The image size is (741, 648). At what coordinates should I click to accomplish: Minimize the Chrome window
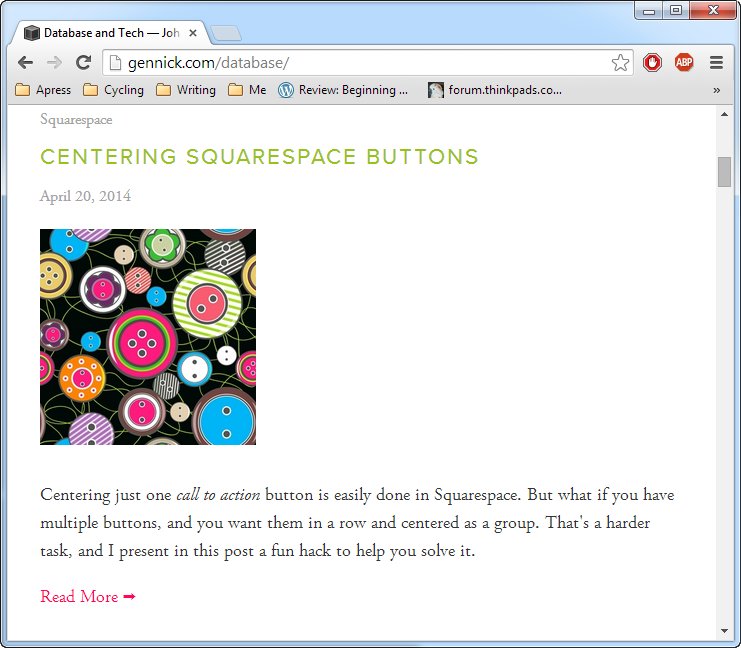pyautogui.click(x=649, y=10)
